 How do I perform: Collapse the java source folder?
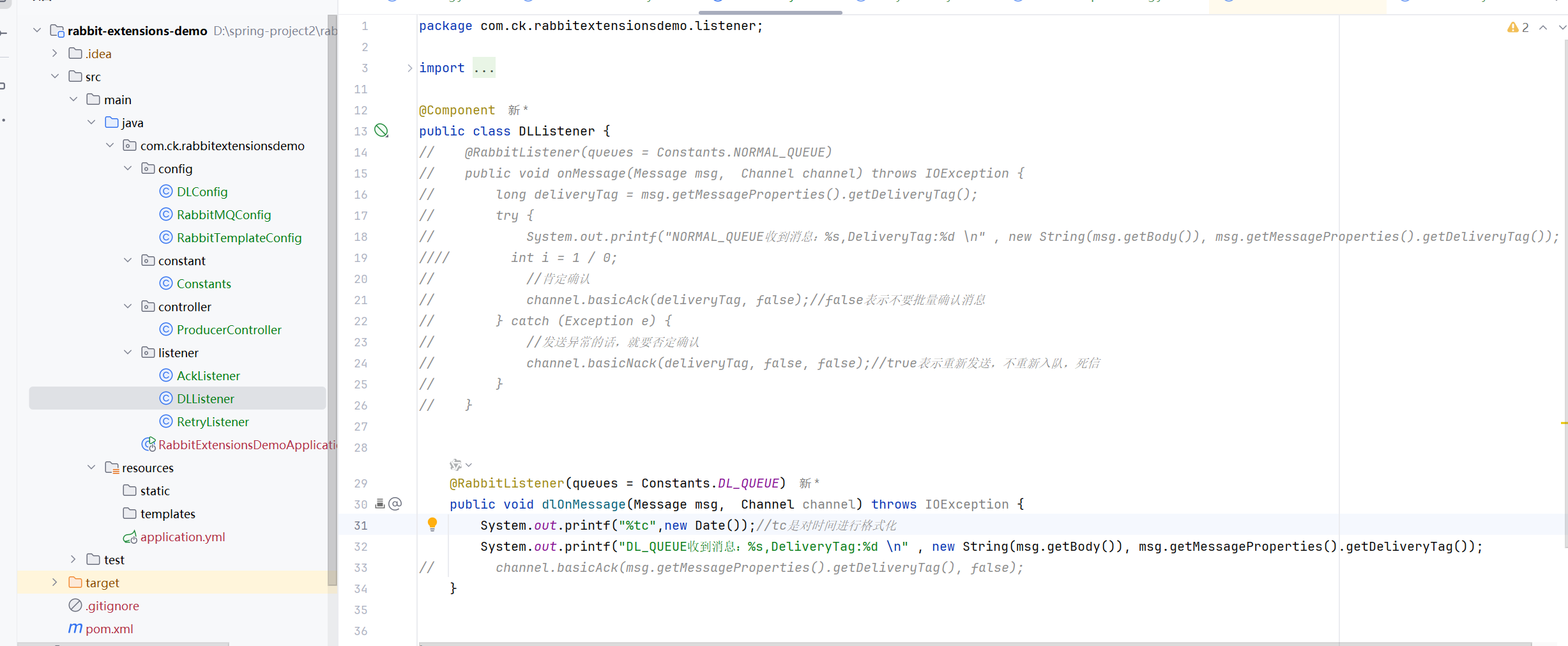[91, 122]
